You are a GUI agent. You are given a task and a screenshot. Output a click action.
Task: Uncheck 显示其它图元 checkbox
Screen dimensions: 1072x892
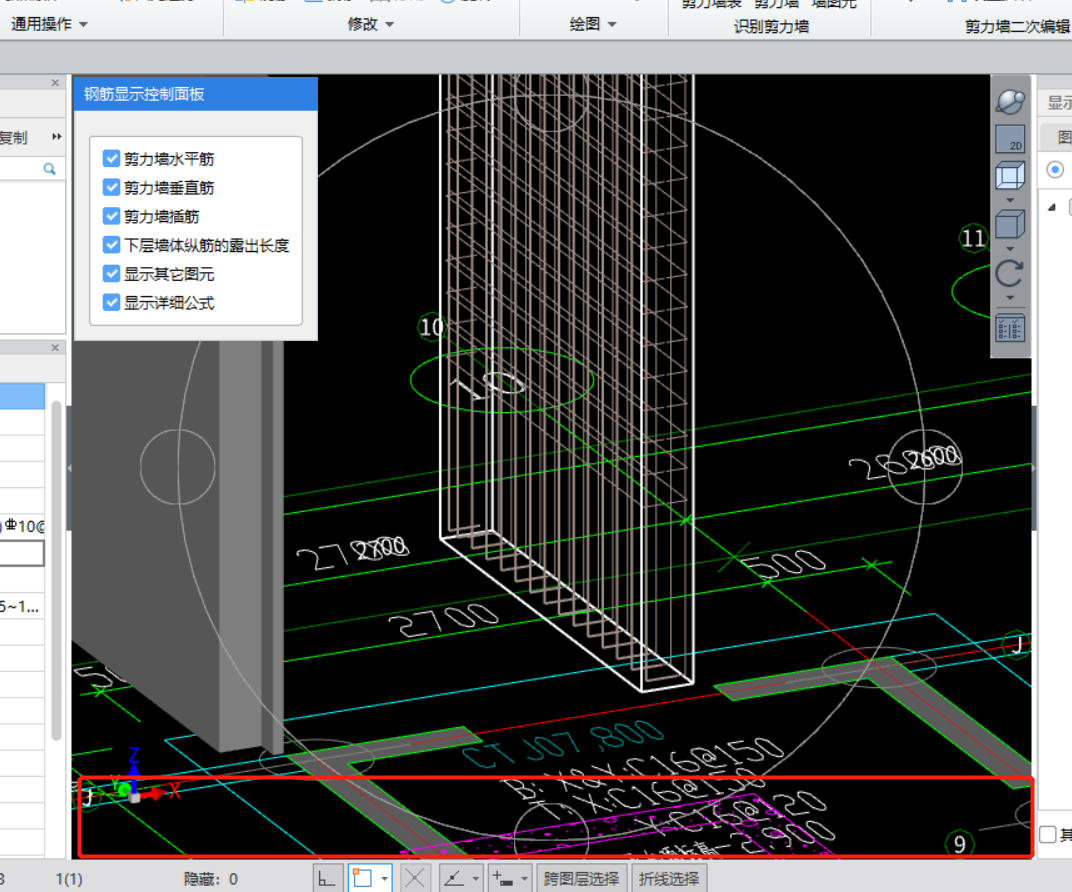pyautogui.click(x=111, y=273)
